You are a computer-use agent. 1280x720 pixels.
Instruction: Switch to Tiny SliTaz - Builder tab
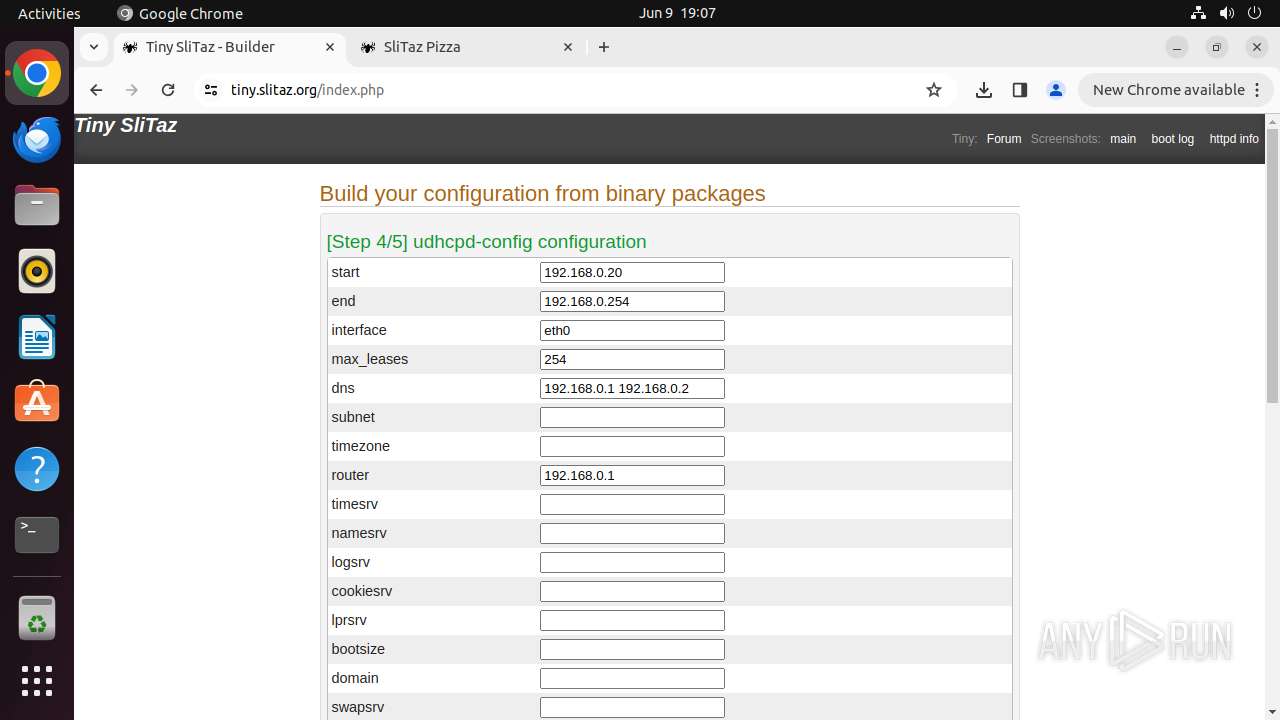228,47
